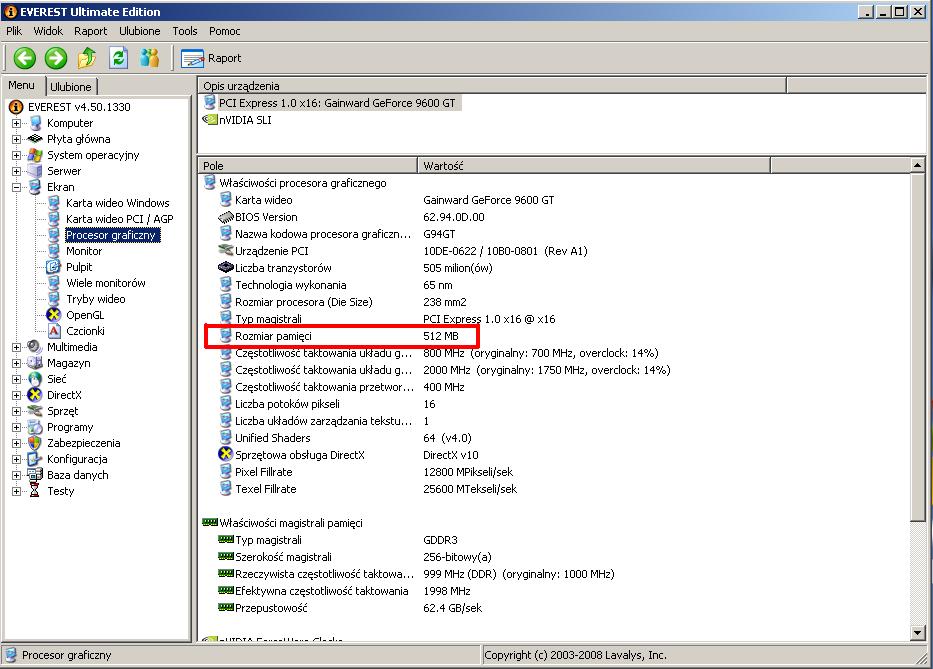Click the Serwer tree icon
The image size is (933, 669).
point(35,171)
